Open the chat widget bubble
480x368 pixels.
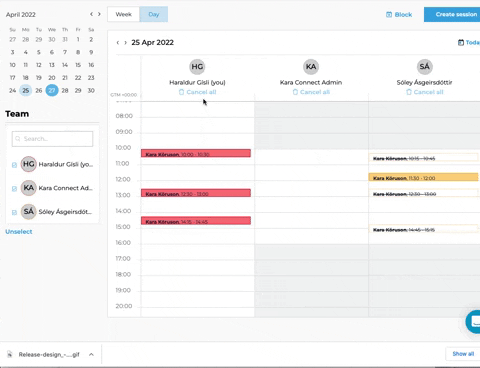tap(473, 321)
